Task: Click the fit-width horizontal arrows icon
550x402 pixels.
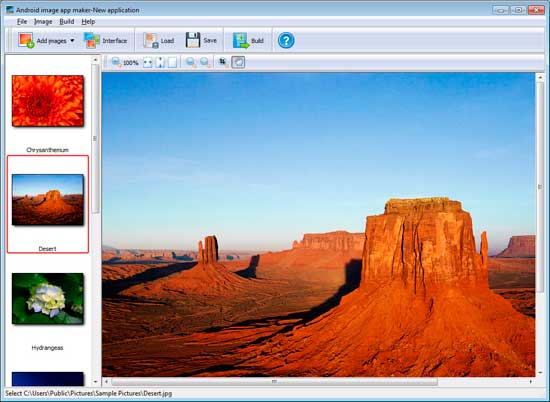Action: coord(148,63)
